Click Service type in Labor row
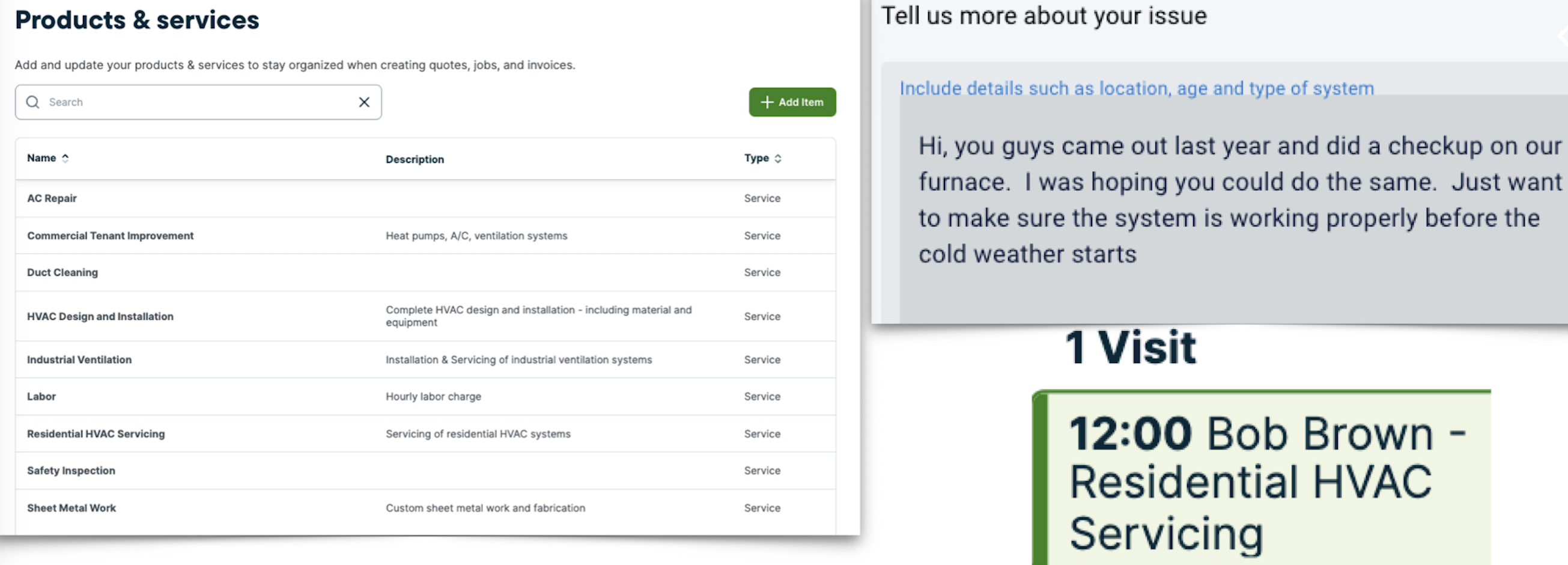Screen dimensions: 1568x565 (x=762, y=397)
